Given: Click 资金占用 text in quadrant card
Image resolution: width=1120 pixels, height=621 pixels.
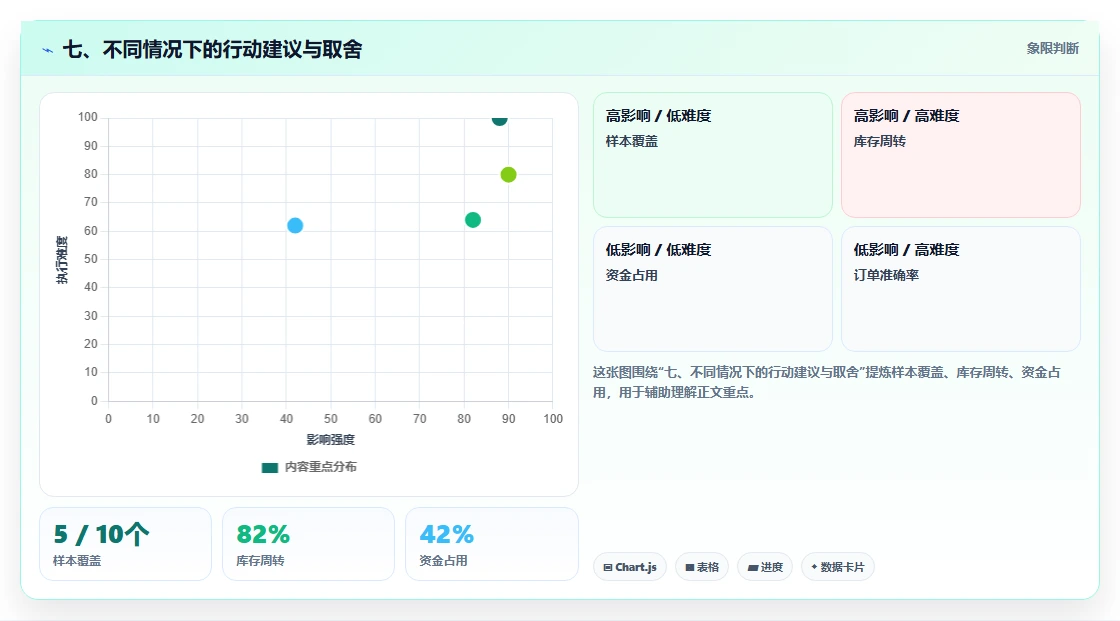Looking at the screenshot, I should (x=631, y=275).
